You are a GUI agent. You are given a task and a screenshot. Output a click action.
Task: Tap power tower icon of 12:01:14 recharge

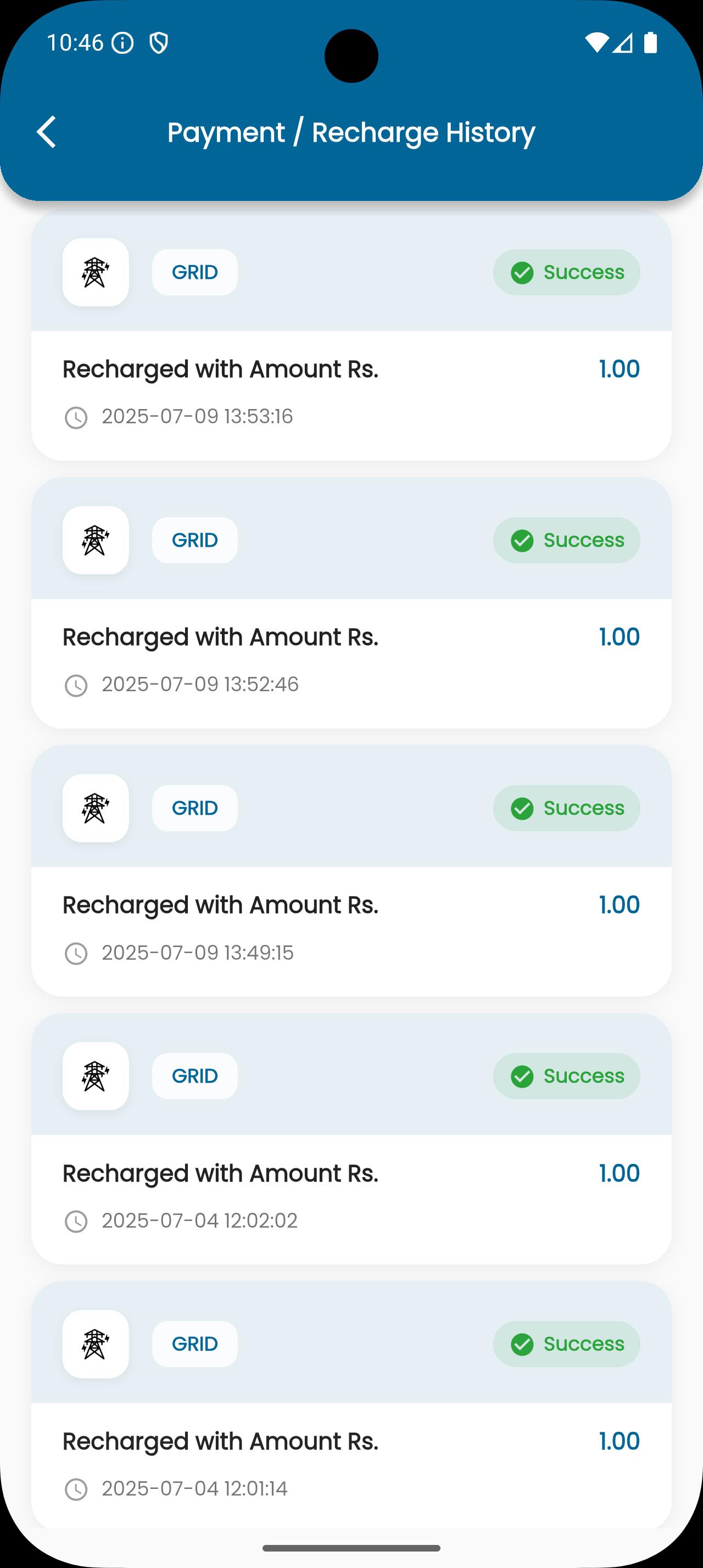click(96, 1343)
